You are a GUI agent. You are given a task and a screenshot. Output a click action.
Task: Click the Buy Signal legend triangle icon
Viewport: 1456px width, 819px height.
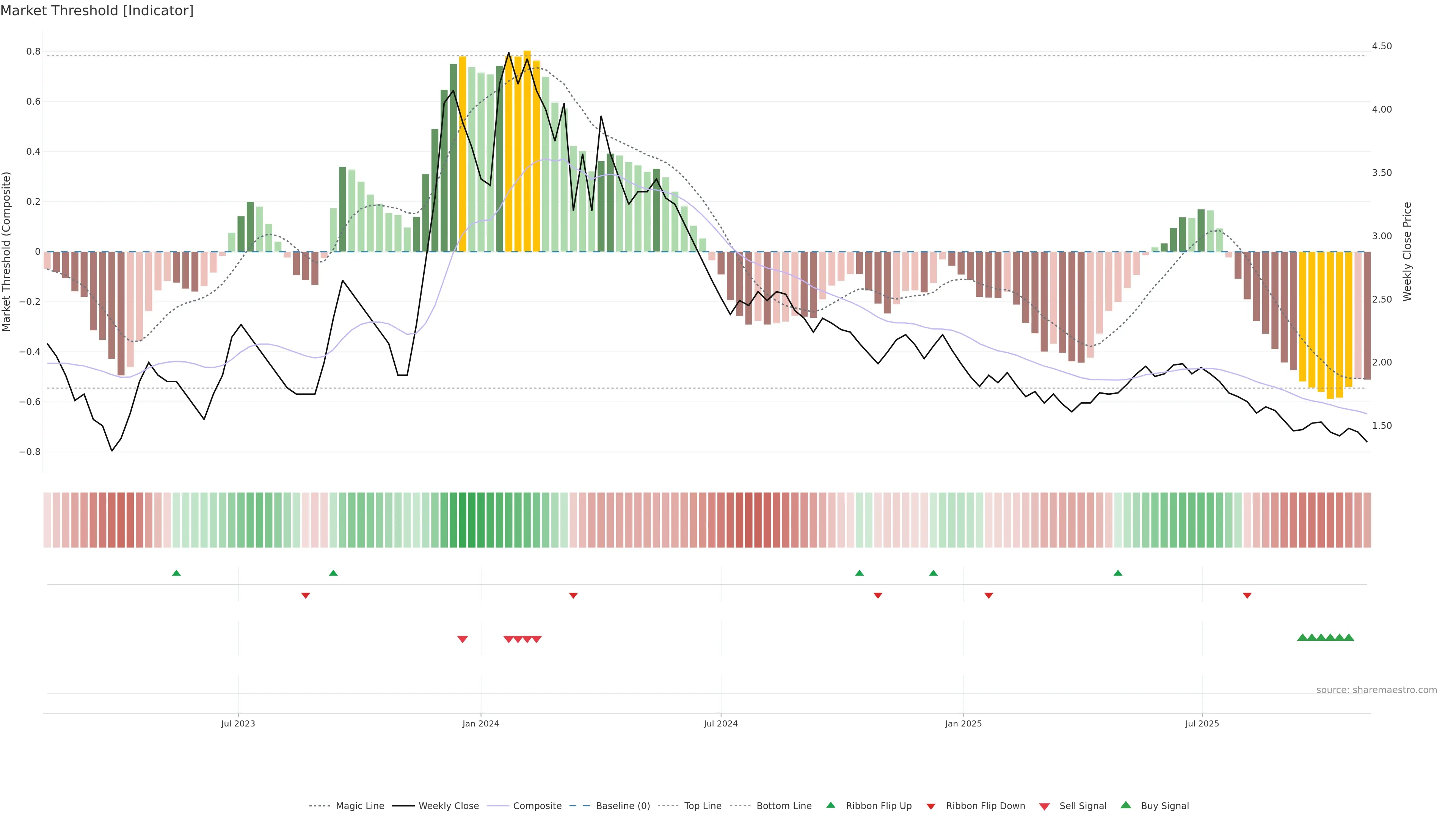[1125, 805]
